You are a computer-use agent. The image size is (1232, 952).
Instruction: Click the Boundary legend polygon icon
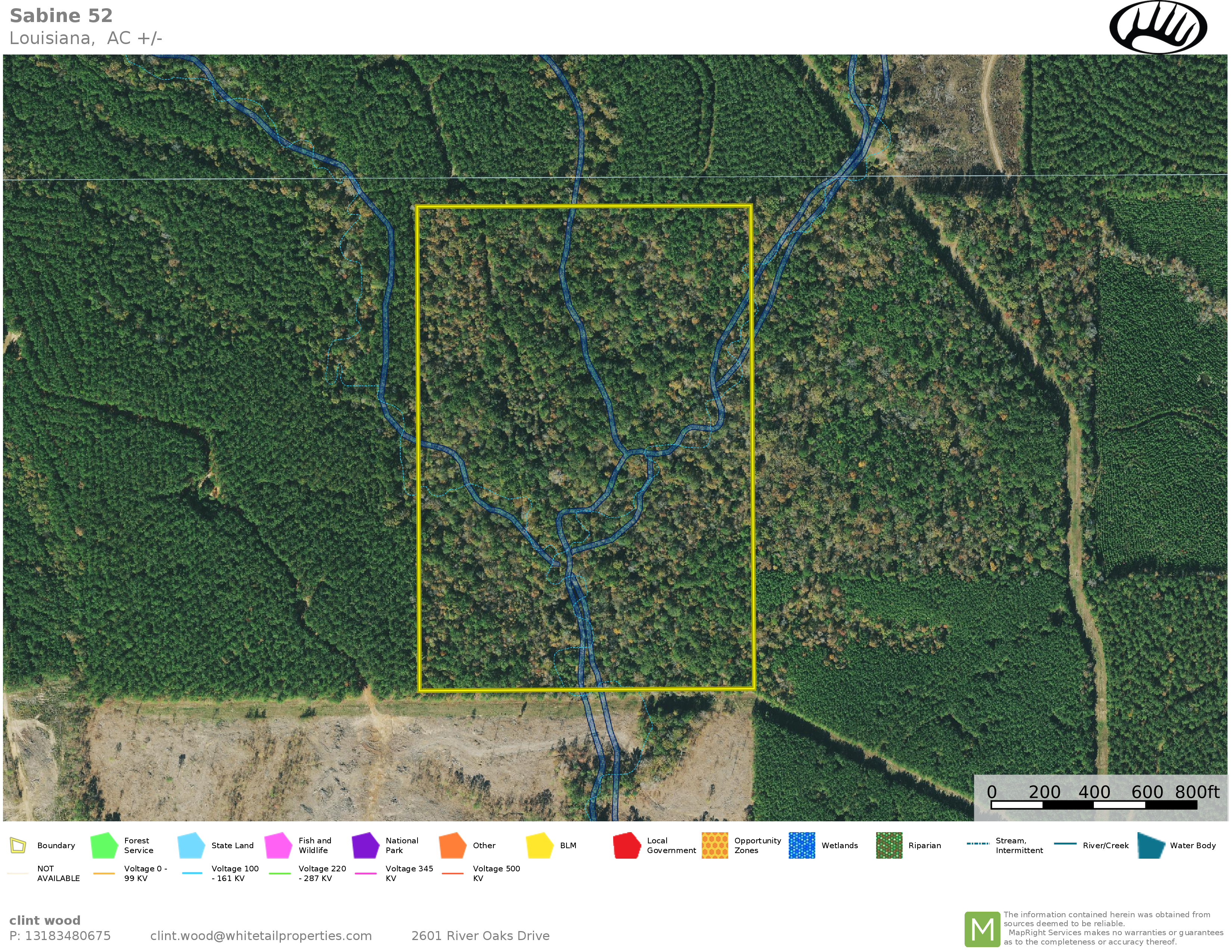point(18,845)
